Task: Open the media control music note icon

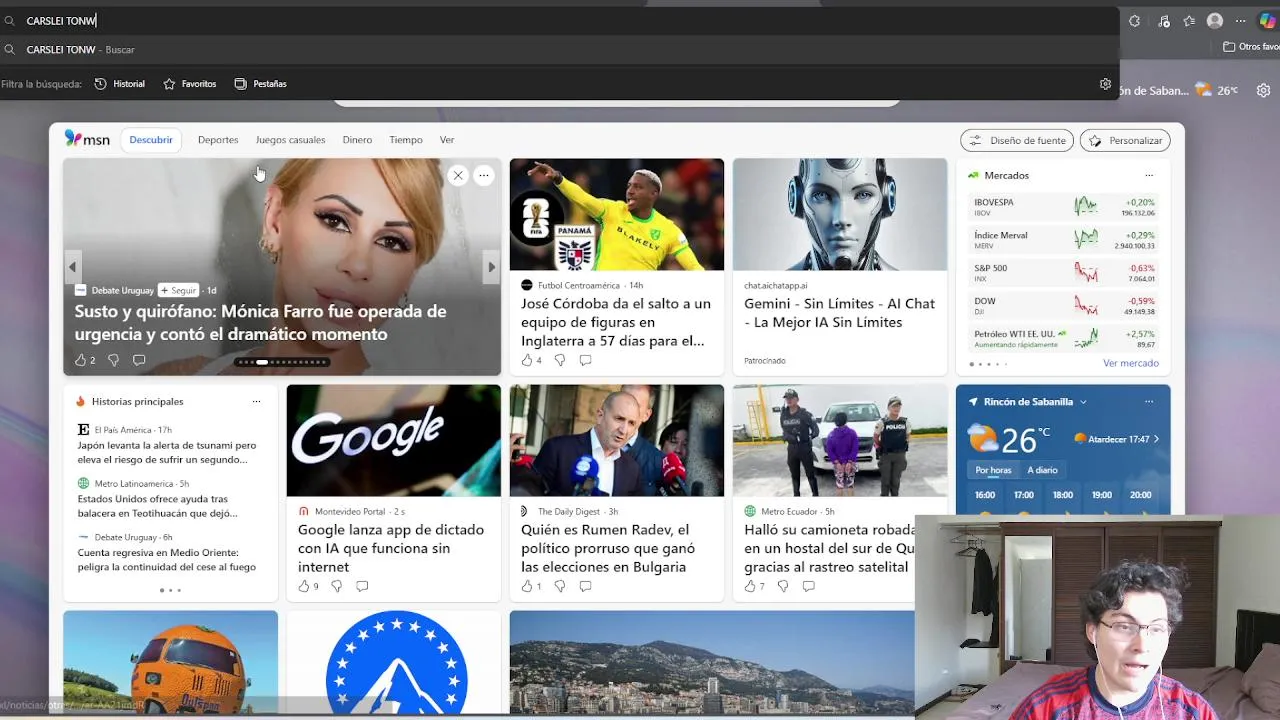Action: (x=1163, y=21)
